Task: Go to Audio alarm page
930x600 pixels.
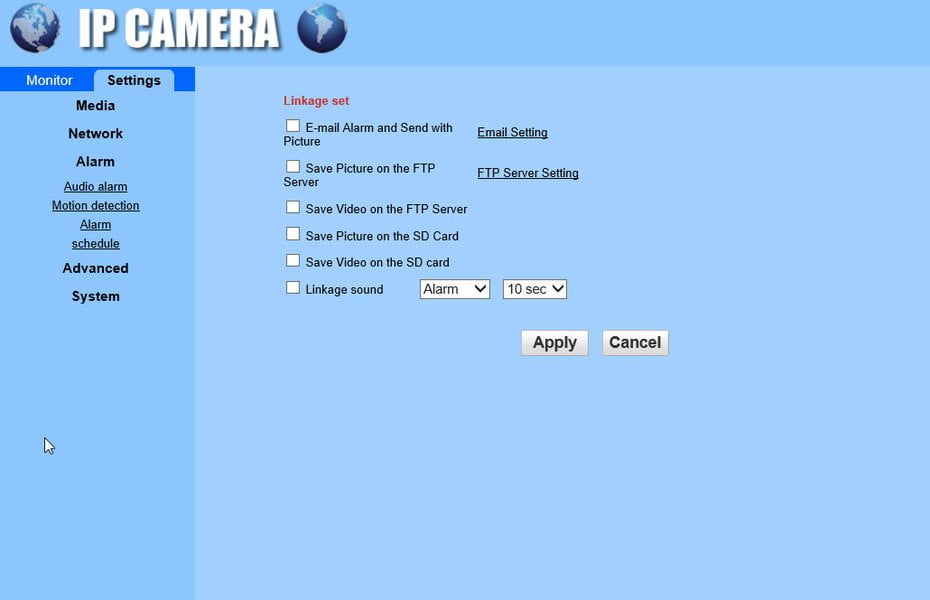Action: 95,187
